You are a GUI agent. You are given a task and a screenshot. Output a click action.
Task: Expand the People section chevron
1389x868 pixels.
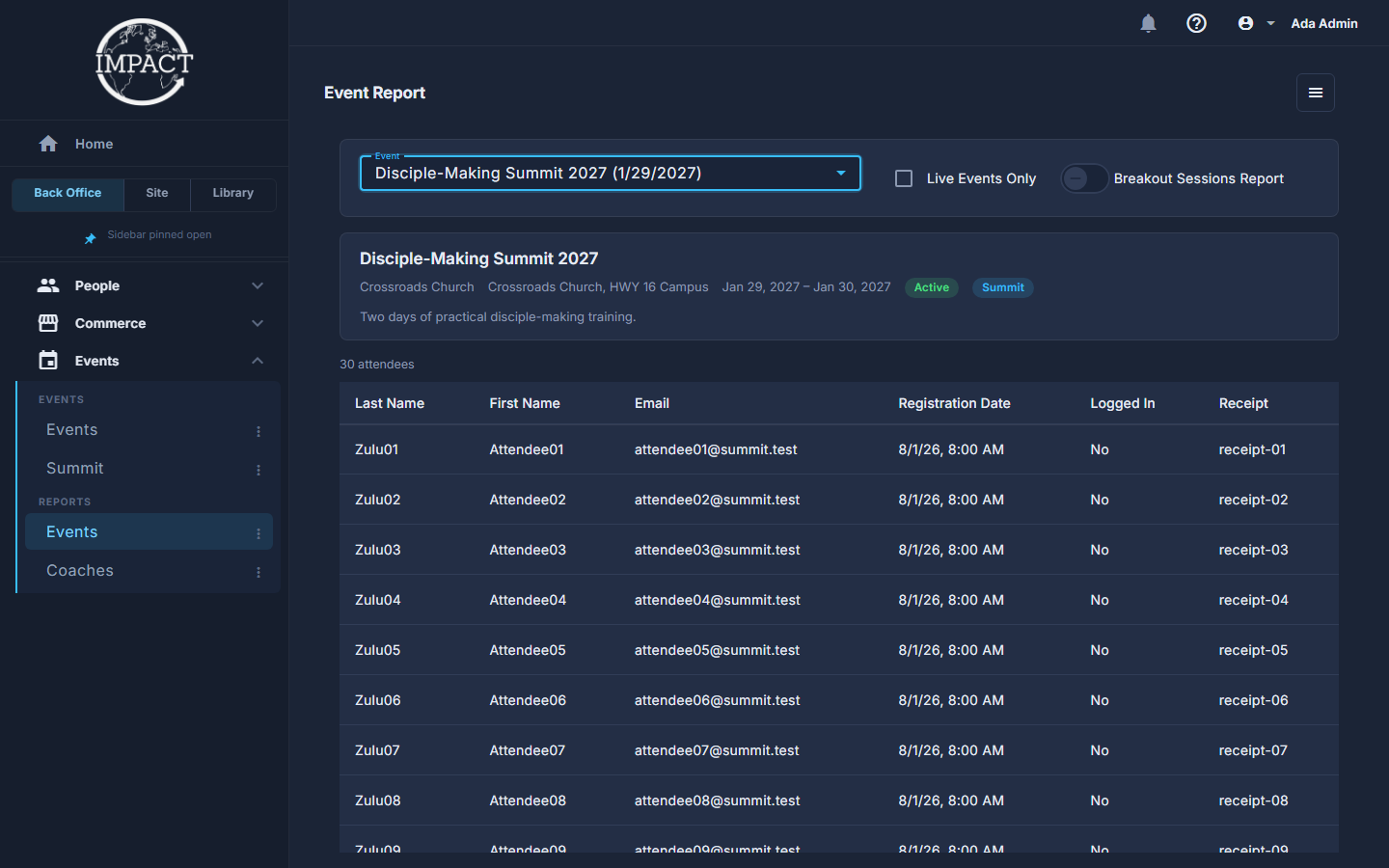pos(258,285)
